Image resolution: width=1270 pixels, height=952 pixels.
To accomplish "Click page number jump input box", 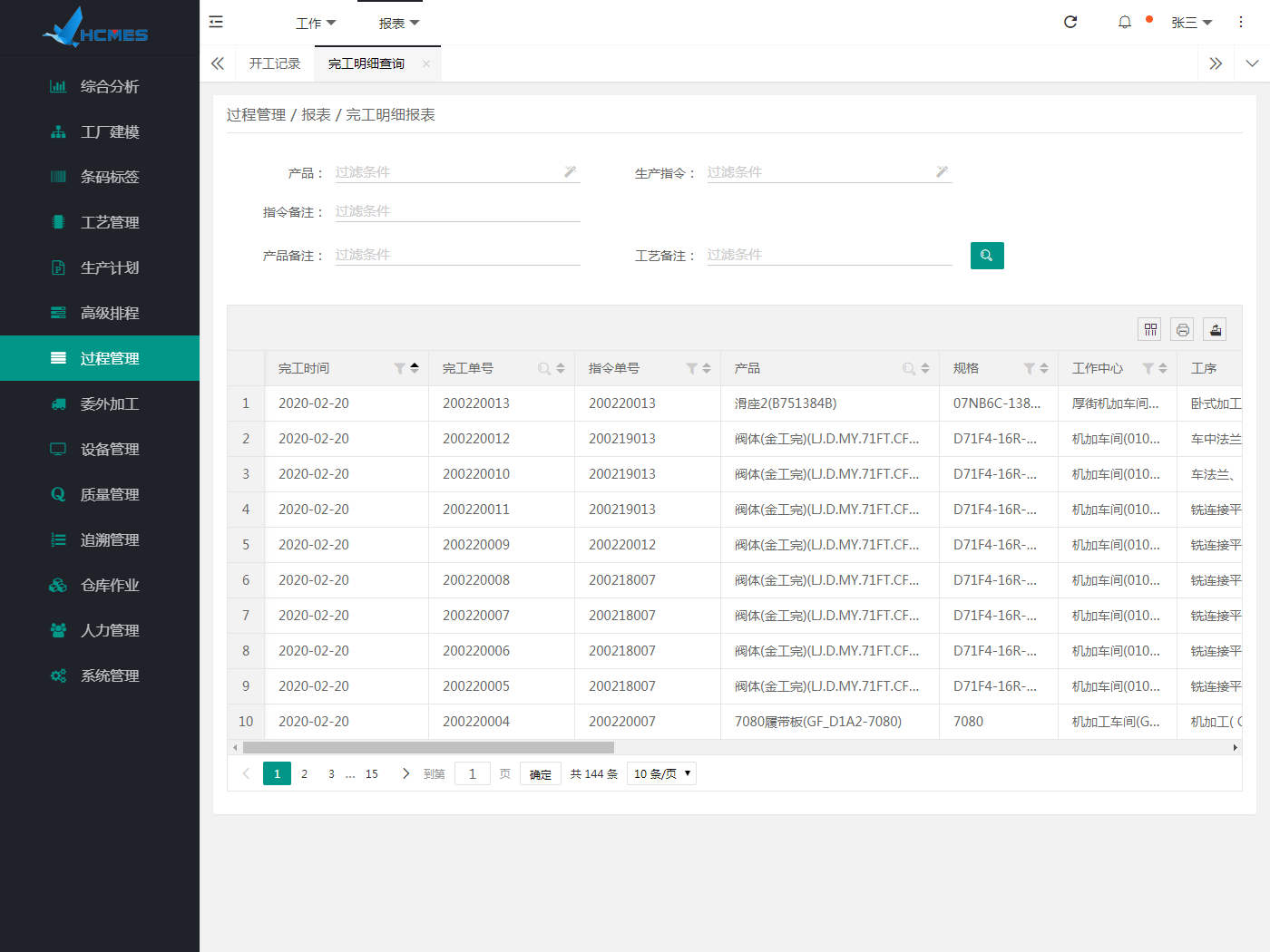I will [472, 773].
